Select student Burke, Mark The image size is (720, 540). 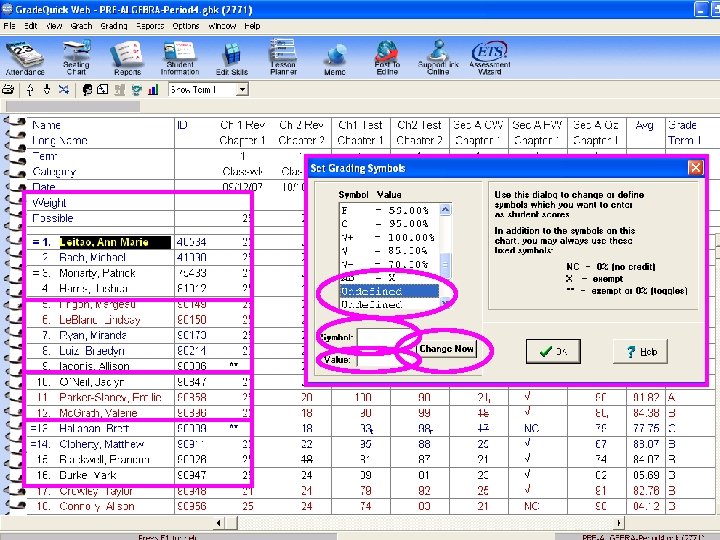pyautogui.click(x=88, y=475)
